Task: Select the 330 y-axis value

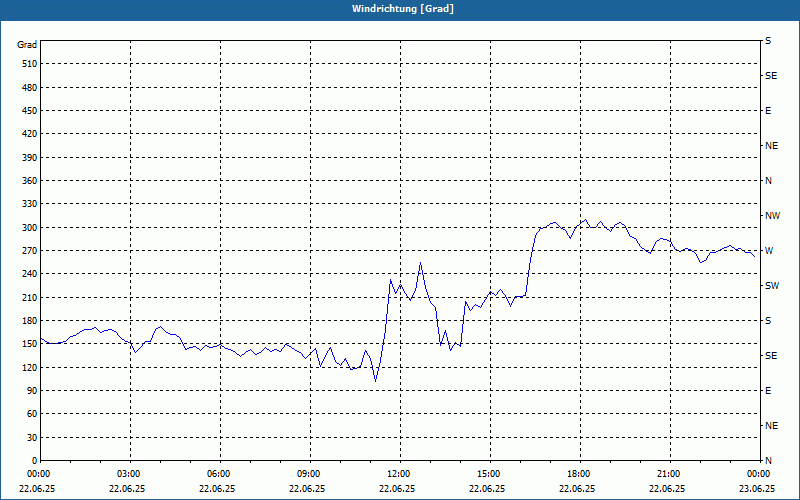Action: click(x=30, y=204)
